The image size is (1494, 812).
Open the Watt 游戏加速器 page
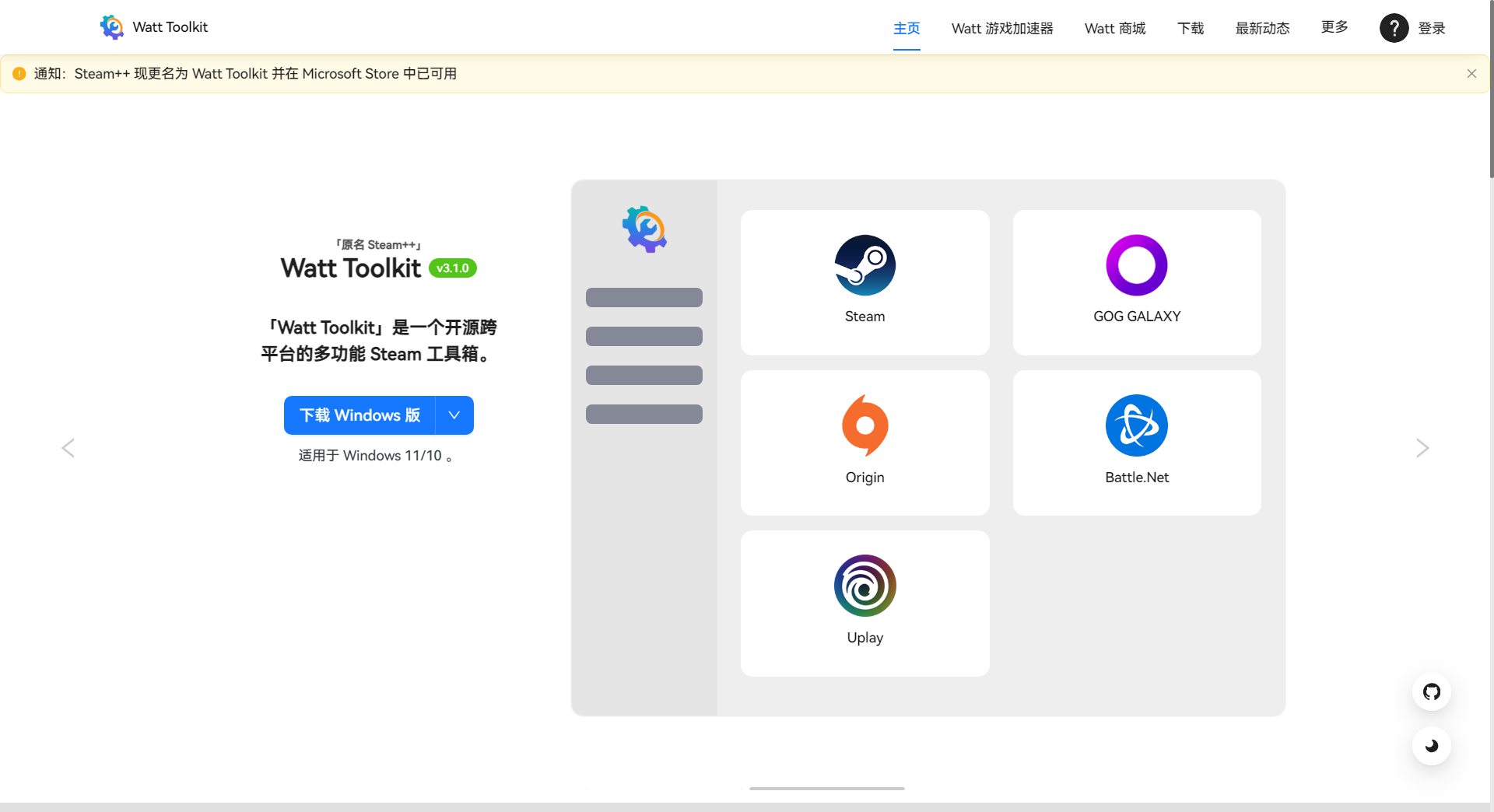tap(1001, 28)
